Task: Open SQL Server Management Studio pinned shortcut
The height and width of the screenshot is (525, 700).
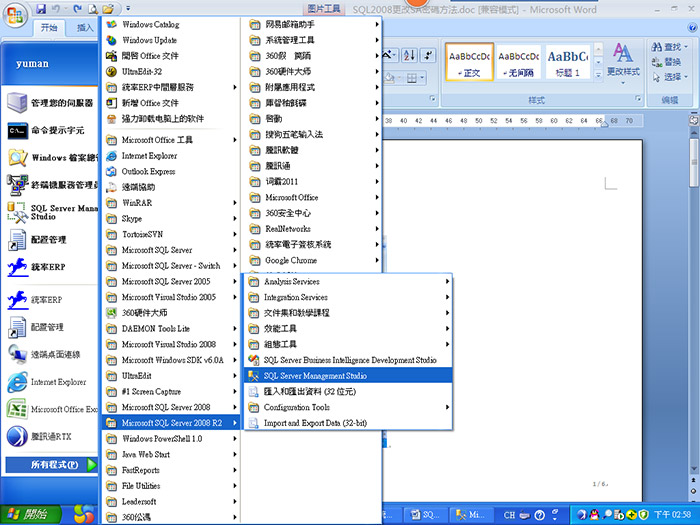Action: point(51,212)
